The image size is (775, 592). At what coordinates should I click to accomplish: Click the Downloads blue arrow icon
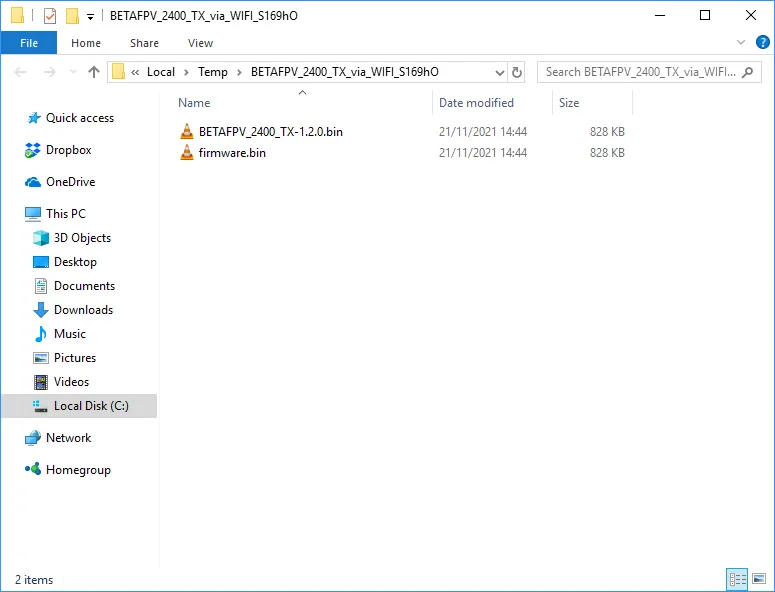(x=41, y=310)
